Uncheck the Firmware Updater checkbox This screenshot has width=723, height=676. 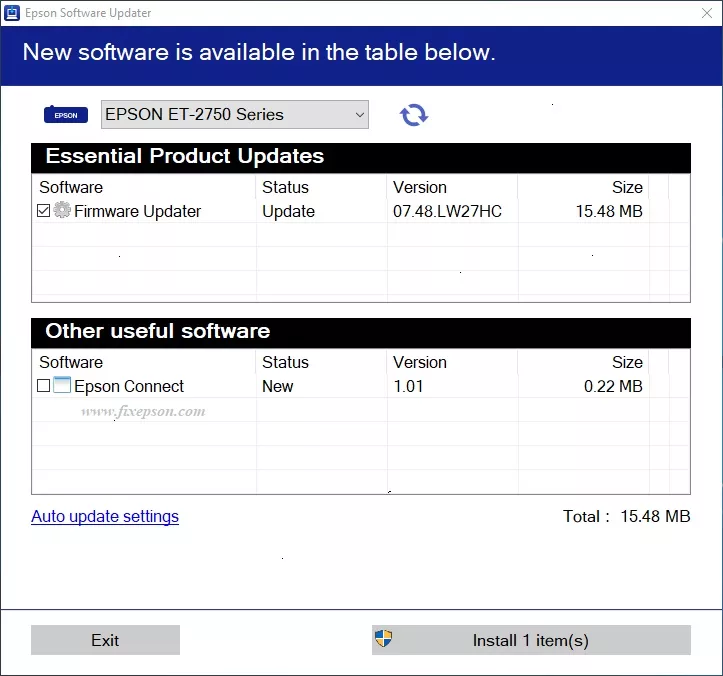point(43,211)
